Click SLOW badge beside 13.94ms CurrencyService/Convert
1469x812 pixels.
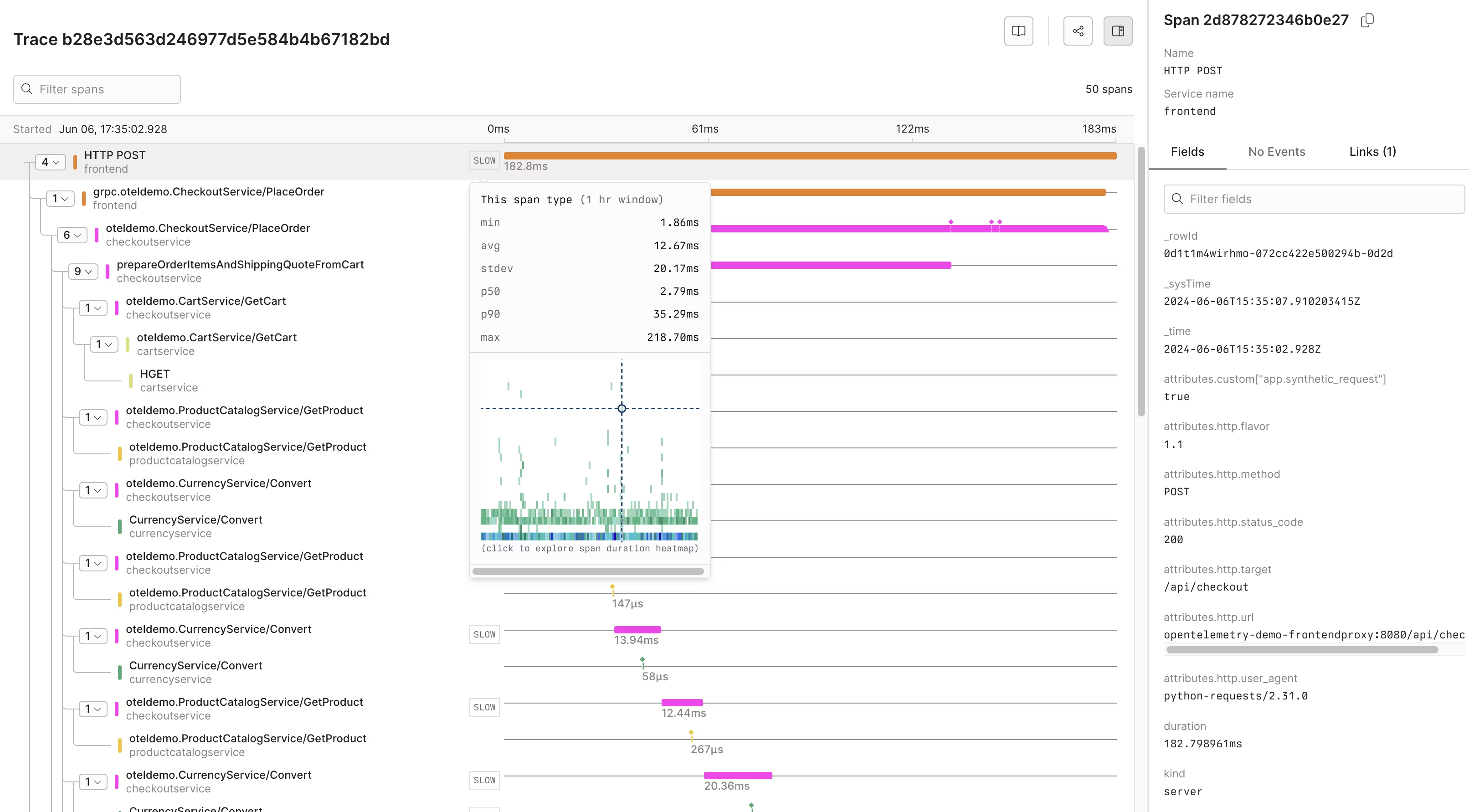[484, 635]
